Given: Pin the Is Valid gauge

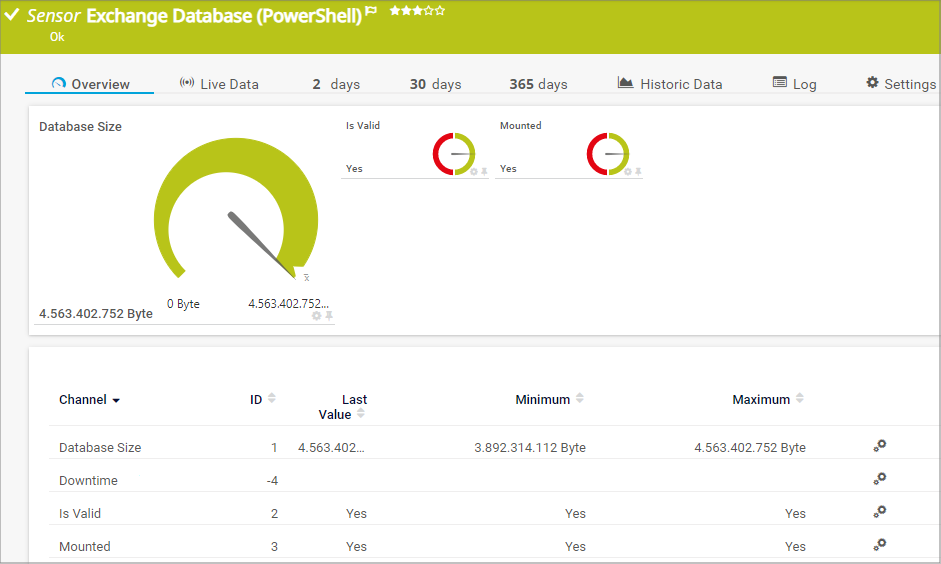Looking at the screenshot, I should tap(485, 172).
